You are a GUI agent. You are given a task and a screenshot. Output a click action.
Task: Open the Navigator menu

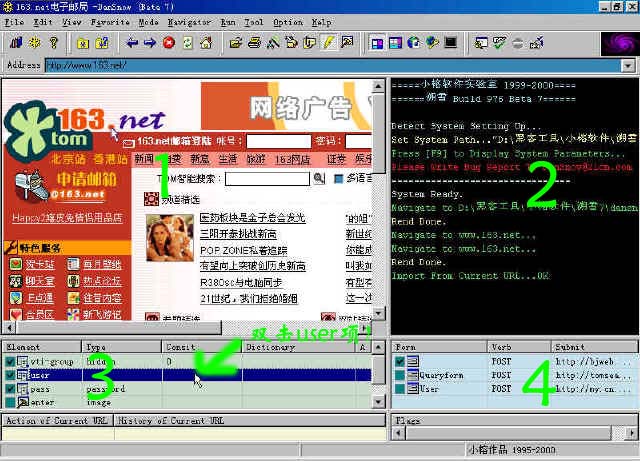point(189,22)
